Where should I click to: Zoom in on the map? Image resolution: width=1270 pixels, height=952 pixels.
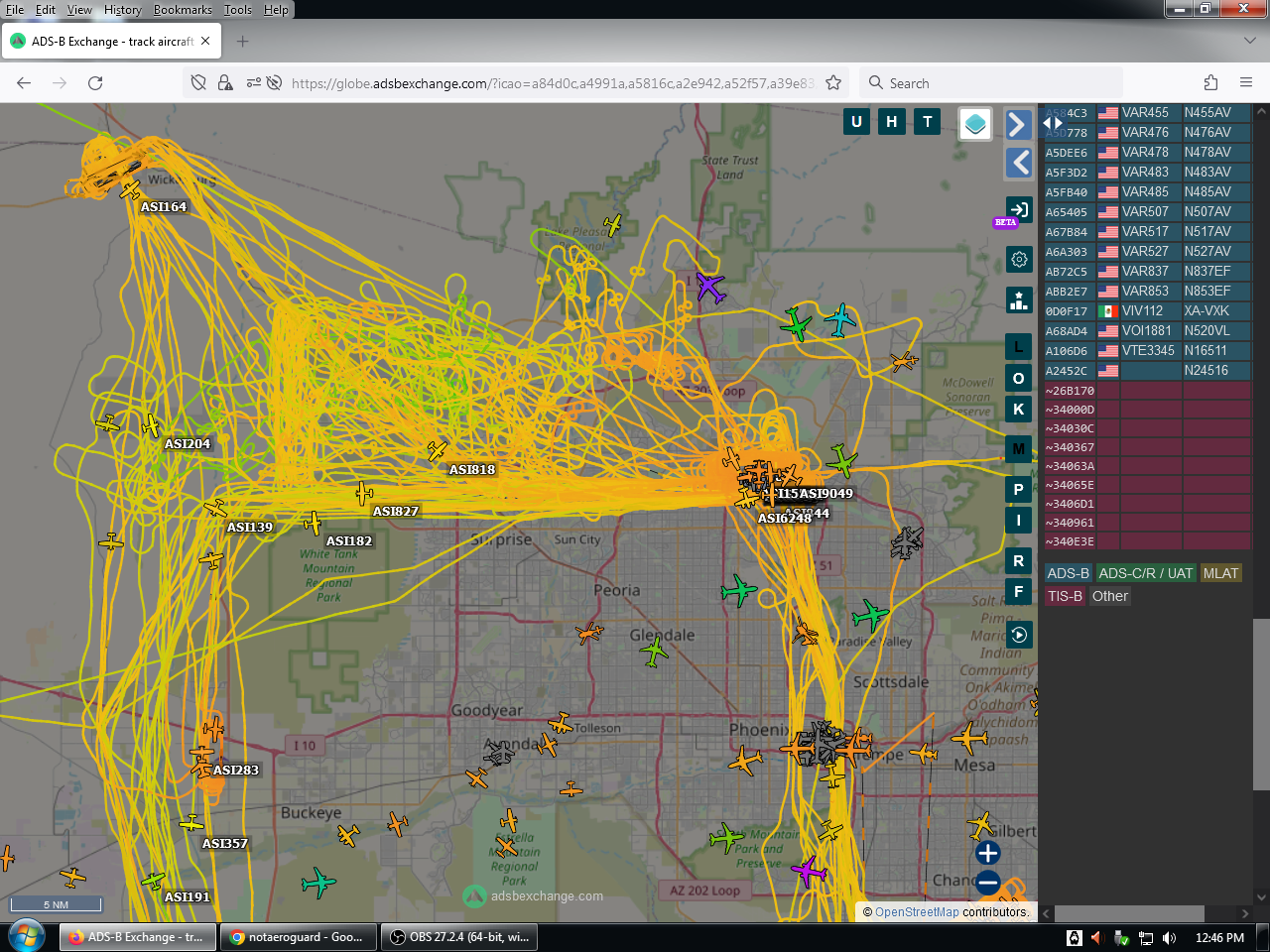(987, 853)
